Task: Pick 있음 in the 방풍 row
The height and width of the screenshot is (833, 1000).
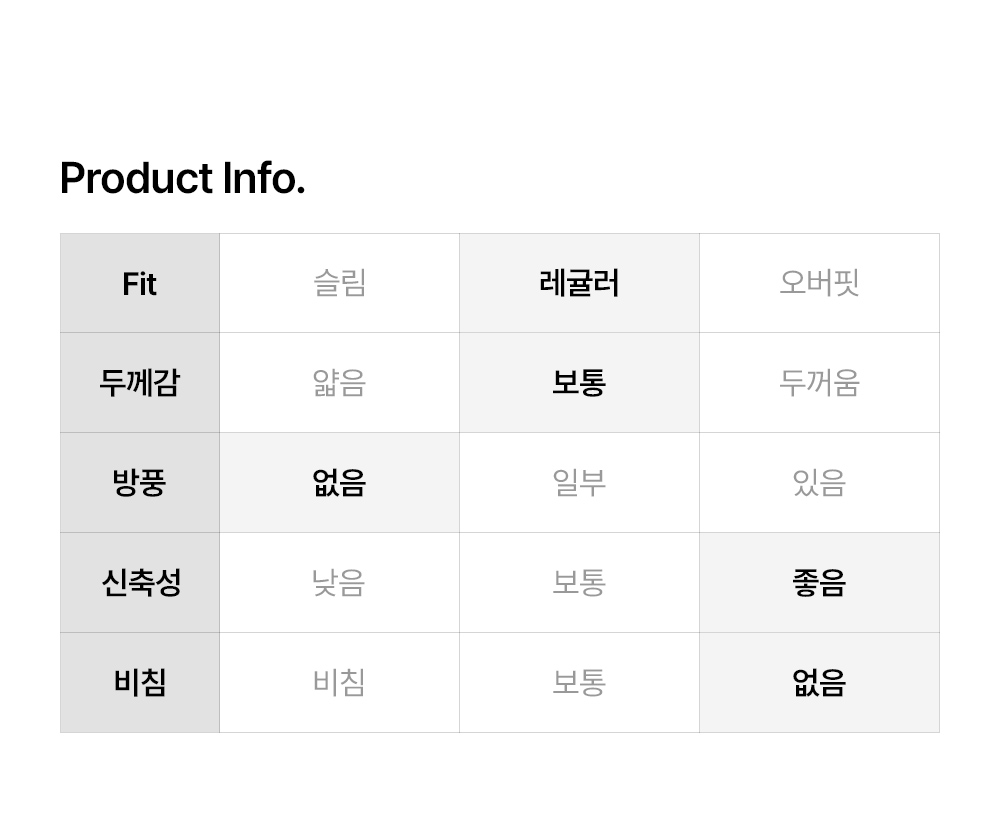Action: point(819,483)
